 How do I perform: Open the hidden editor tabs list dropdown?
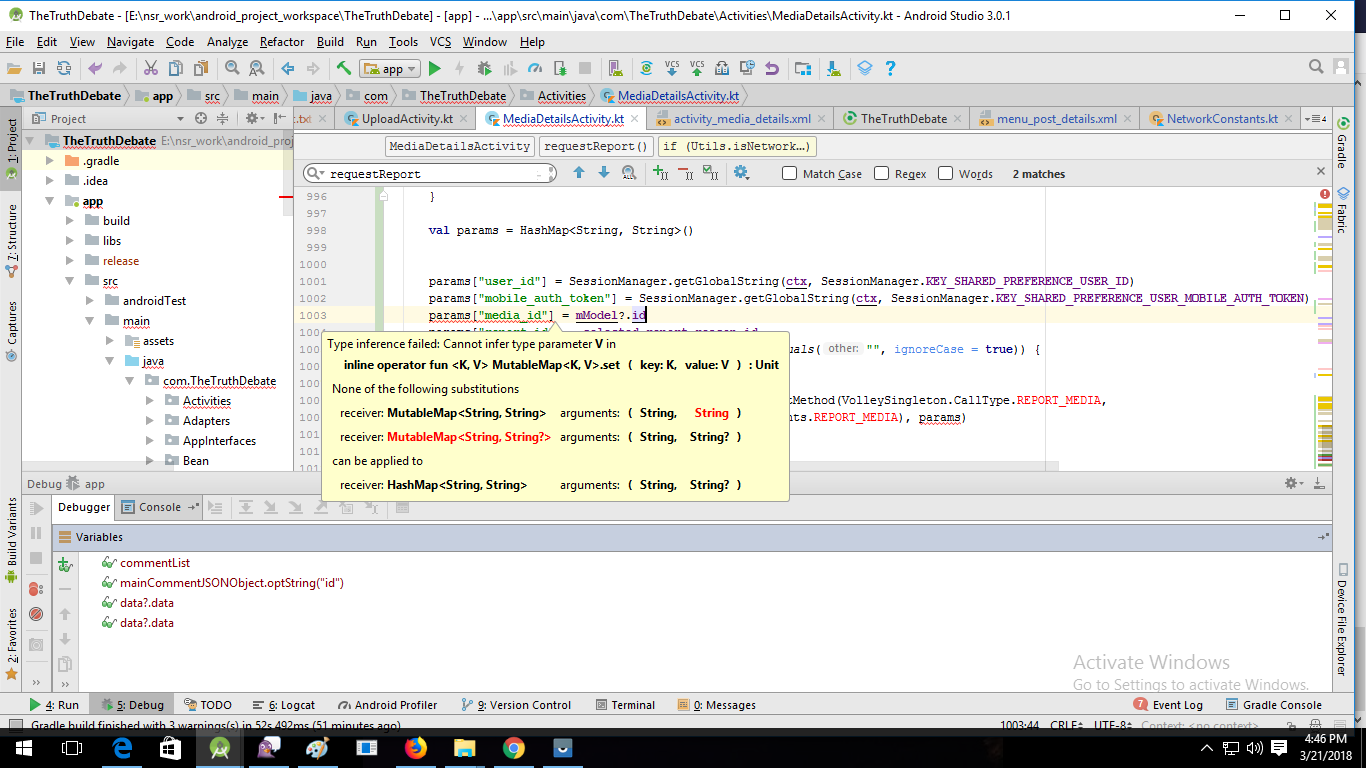(1316, 118)
